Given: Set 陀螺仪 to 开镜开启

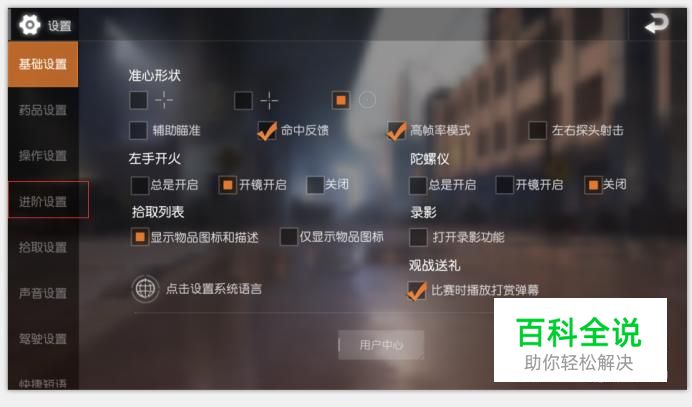Looking at the screenshot, I should coord(504,185).
